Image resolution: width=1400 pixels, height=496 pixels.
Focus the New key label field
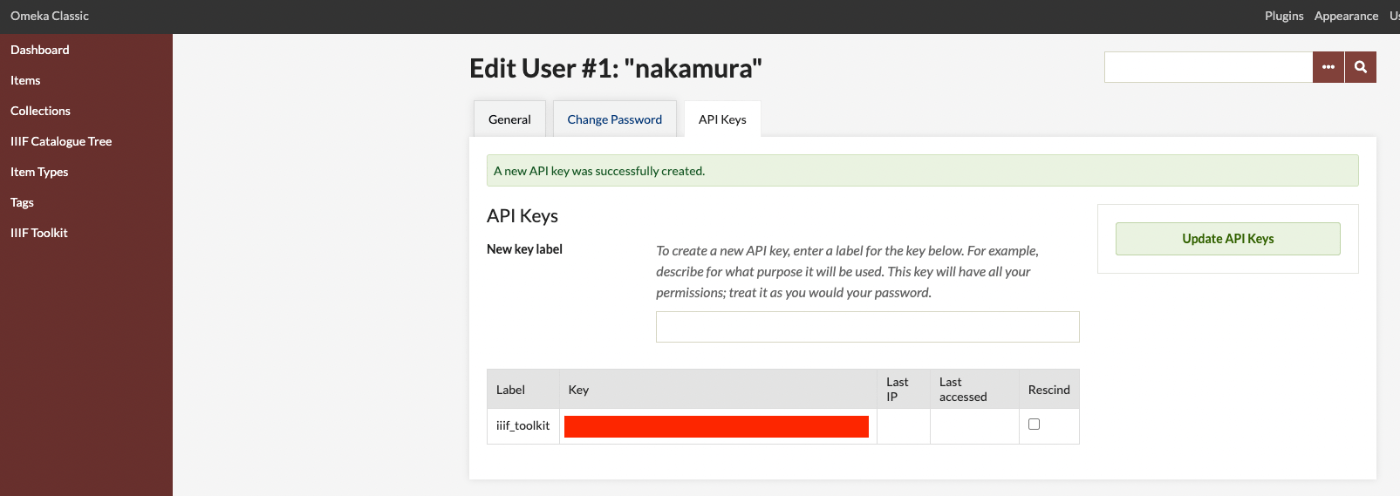(867, 327)
